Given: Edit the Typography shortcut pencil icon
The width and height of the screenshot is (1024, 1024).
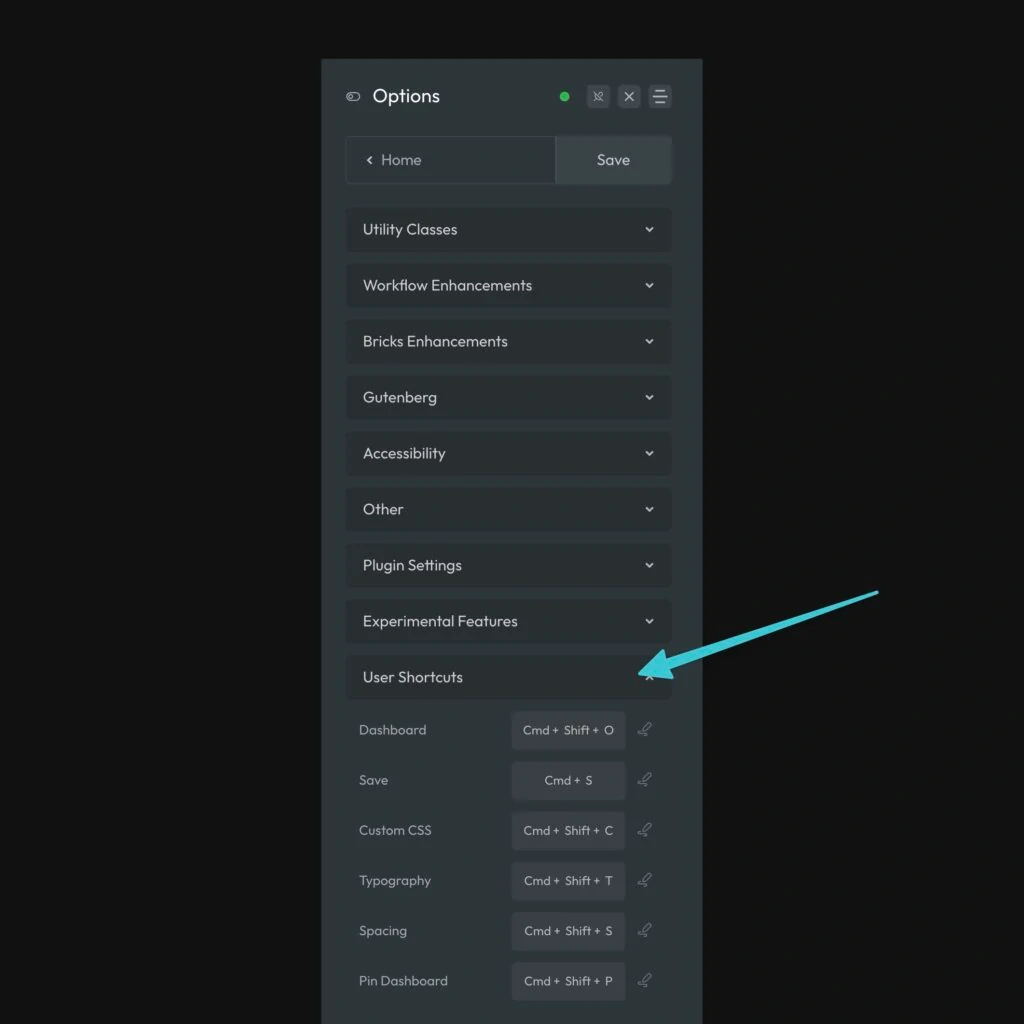Looking at the screenshot, I should [645, 881].
